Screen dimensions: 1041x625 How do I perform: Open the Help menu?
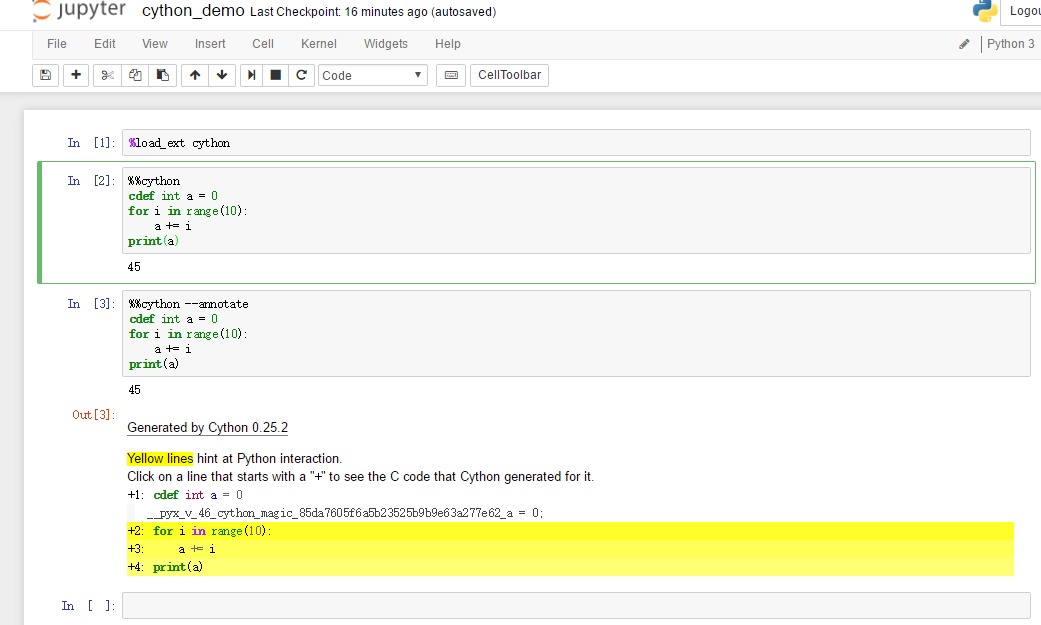tap(447, 44)
